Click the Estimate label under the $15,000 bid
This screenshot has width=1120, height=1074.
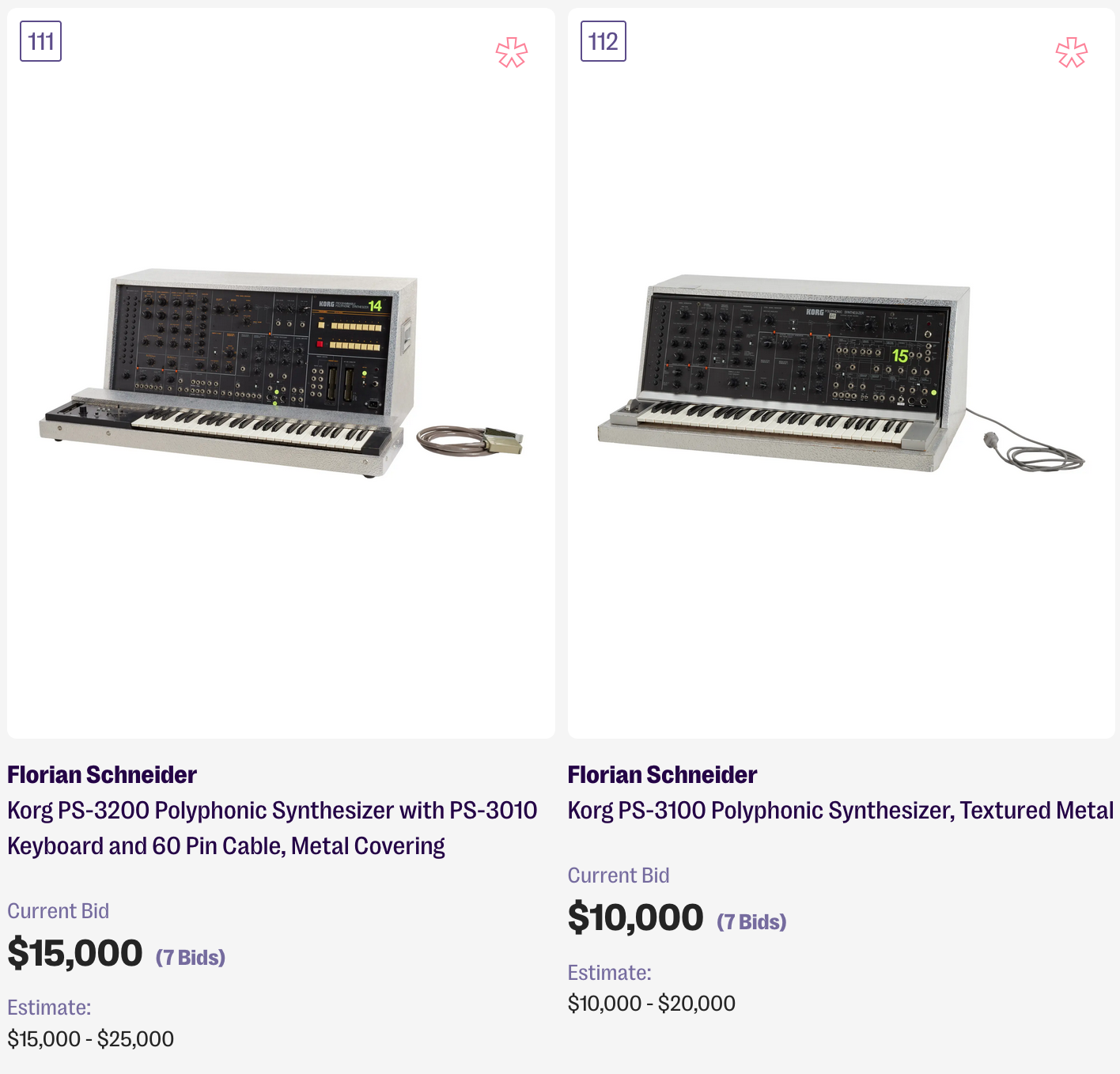click(49, 1008)
